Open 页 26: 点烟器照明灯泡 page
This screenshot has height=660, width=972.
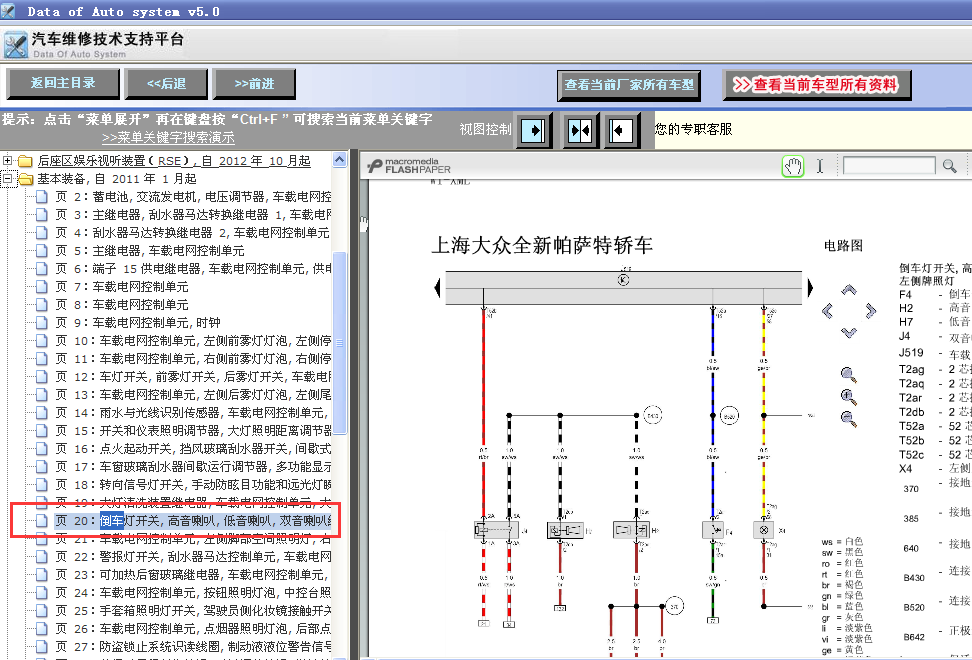pyautogui.click(x=193, y=628)
